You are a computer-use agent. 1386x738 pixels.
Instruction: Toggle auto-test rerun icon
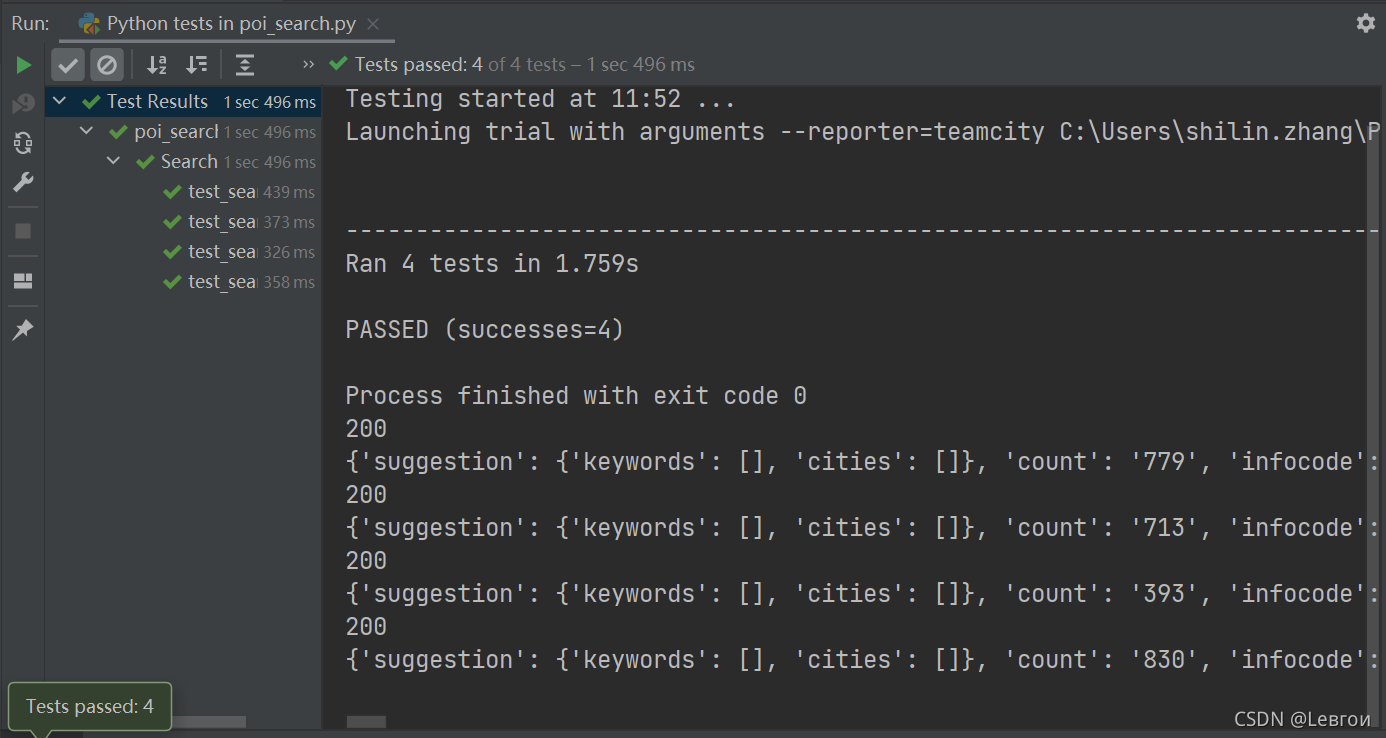click(23, 143)
